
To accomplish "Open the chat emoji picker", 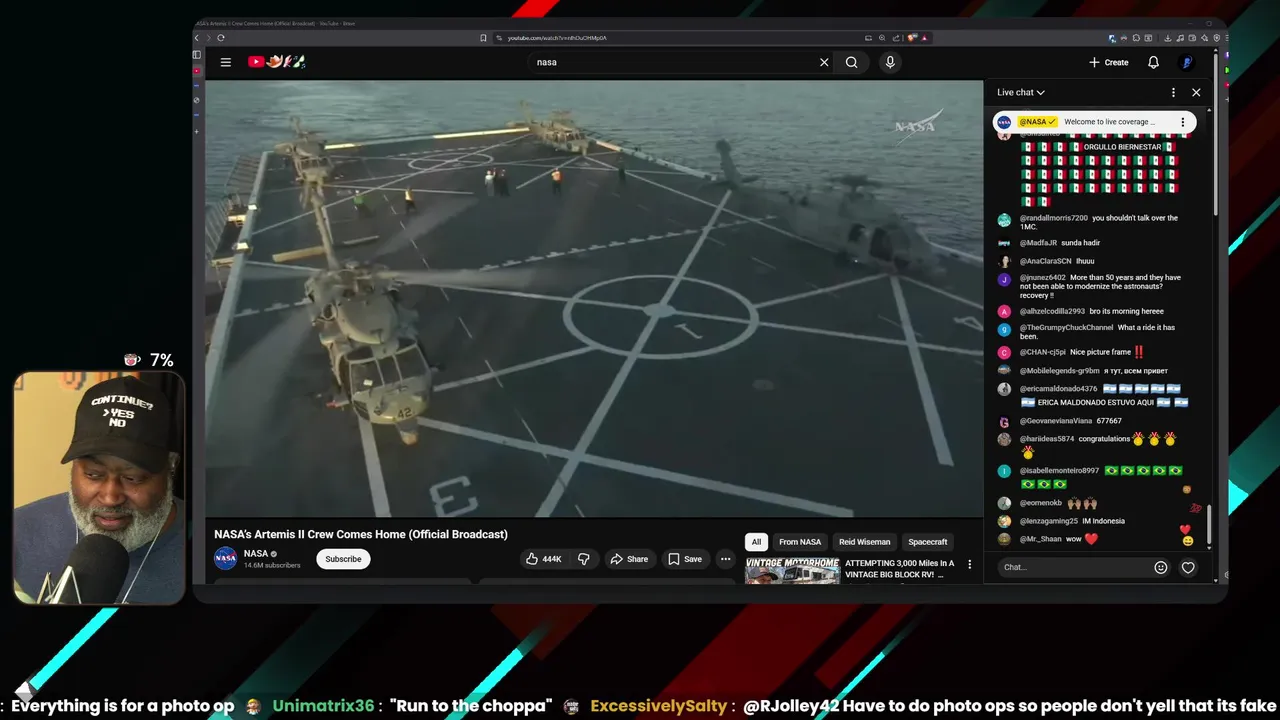I will [1161, 567].
